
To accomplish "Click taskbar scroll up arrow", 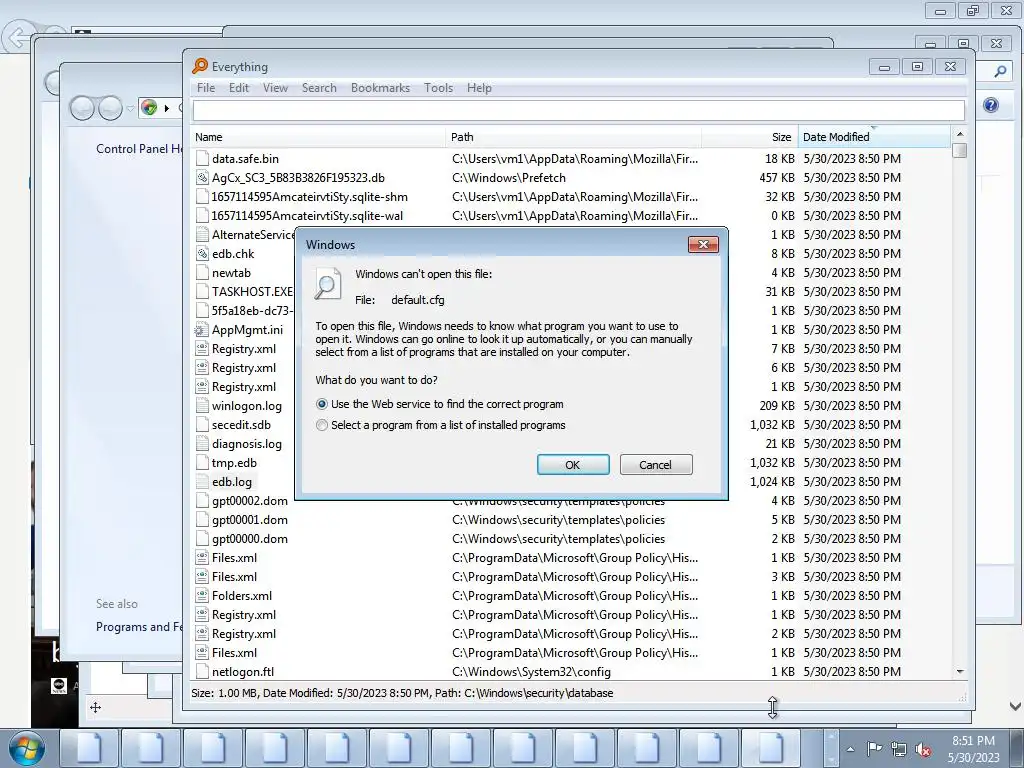I will tap(831, 737).
